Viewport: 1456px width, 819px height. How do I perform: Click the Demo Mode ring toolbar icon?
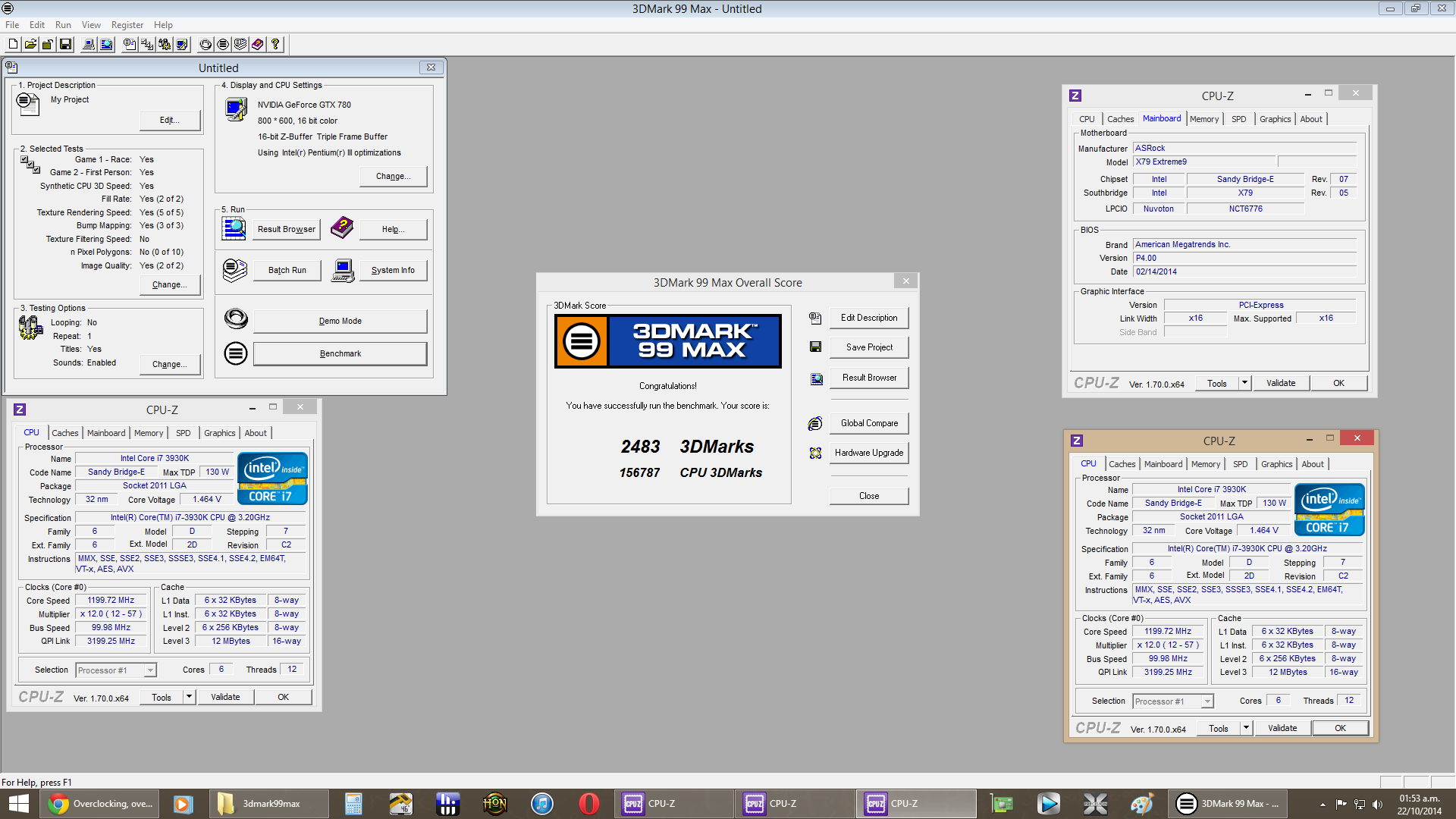206,45
